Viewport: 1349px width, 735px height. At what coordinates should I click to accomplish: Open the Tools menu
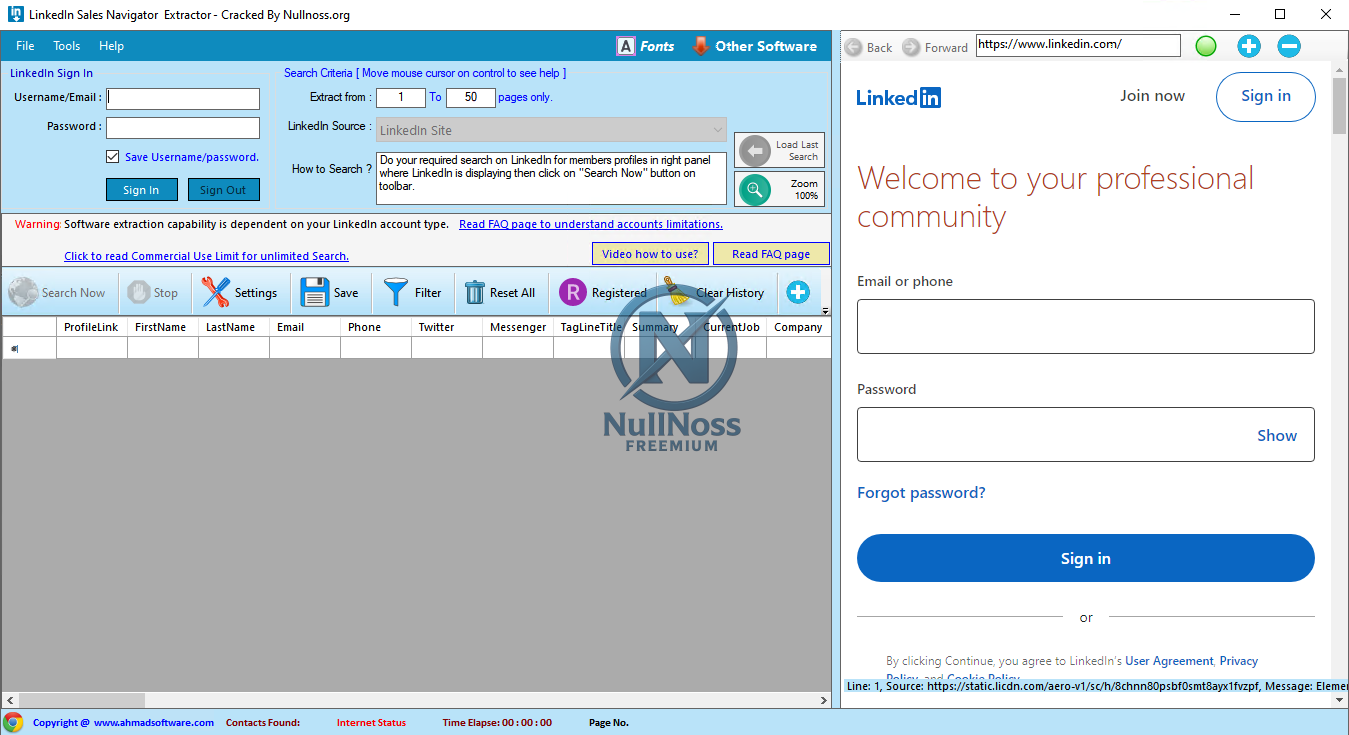click(x=66, y=45)
